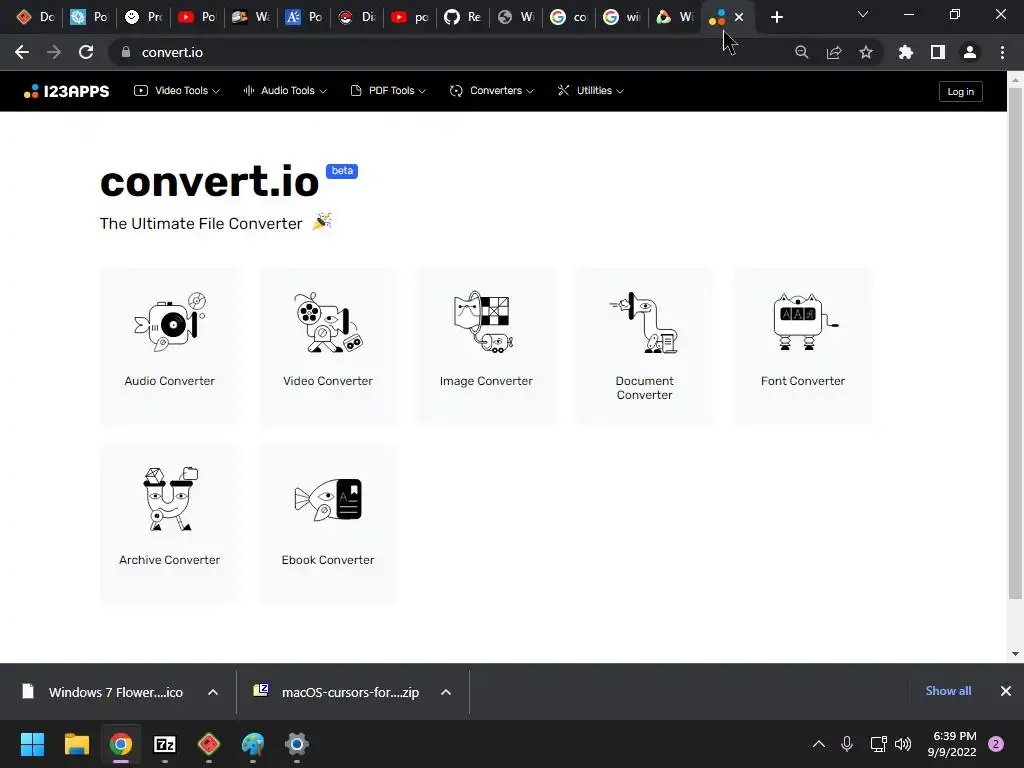This screenshot has width=1024, height=768.
Task: Open the Document Converter card
Action: pos(645,346)
